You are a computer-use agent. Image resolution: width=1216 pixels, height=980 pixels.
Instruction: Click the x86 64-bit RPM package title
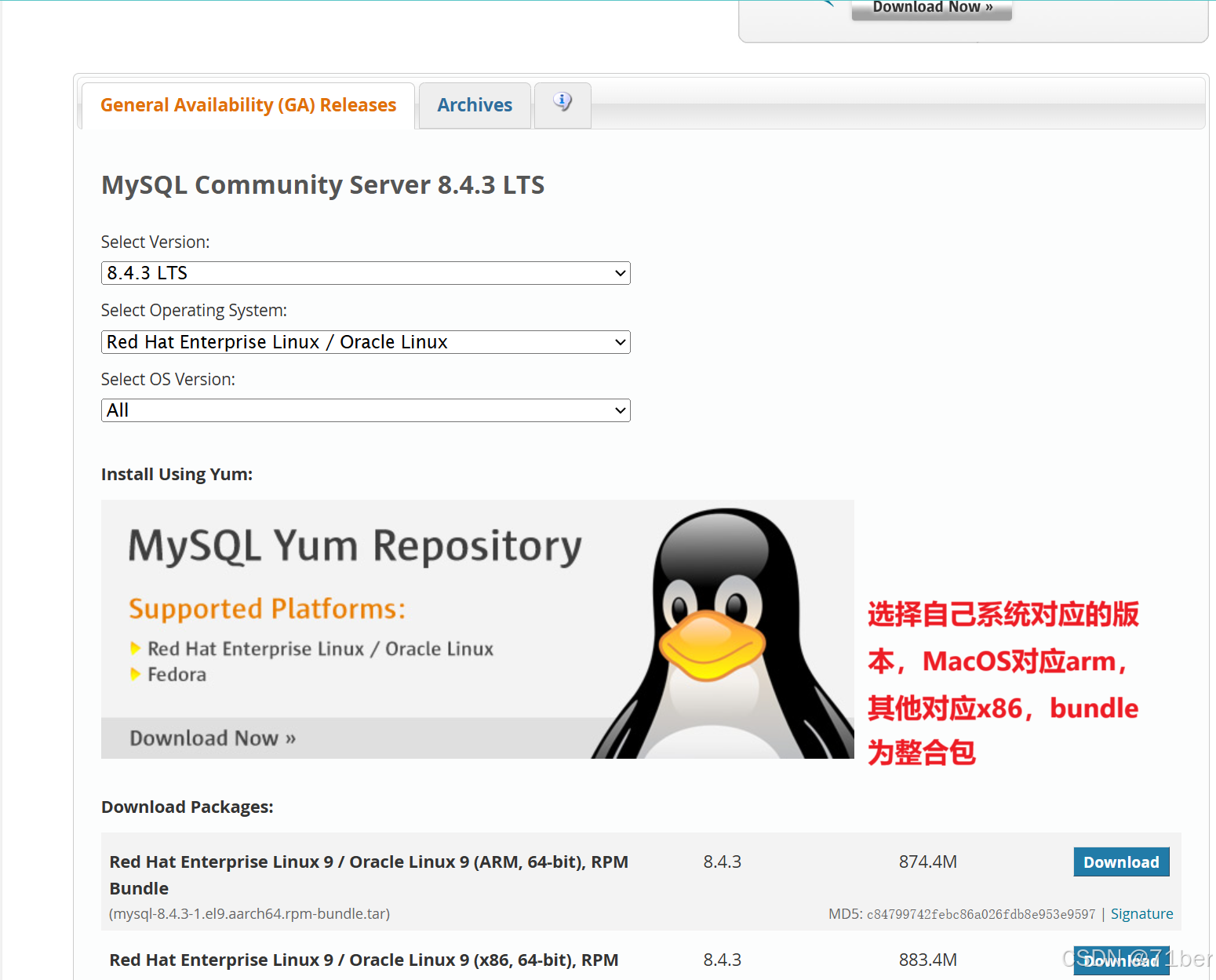click(364, 960)
